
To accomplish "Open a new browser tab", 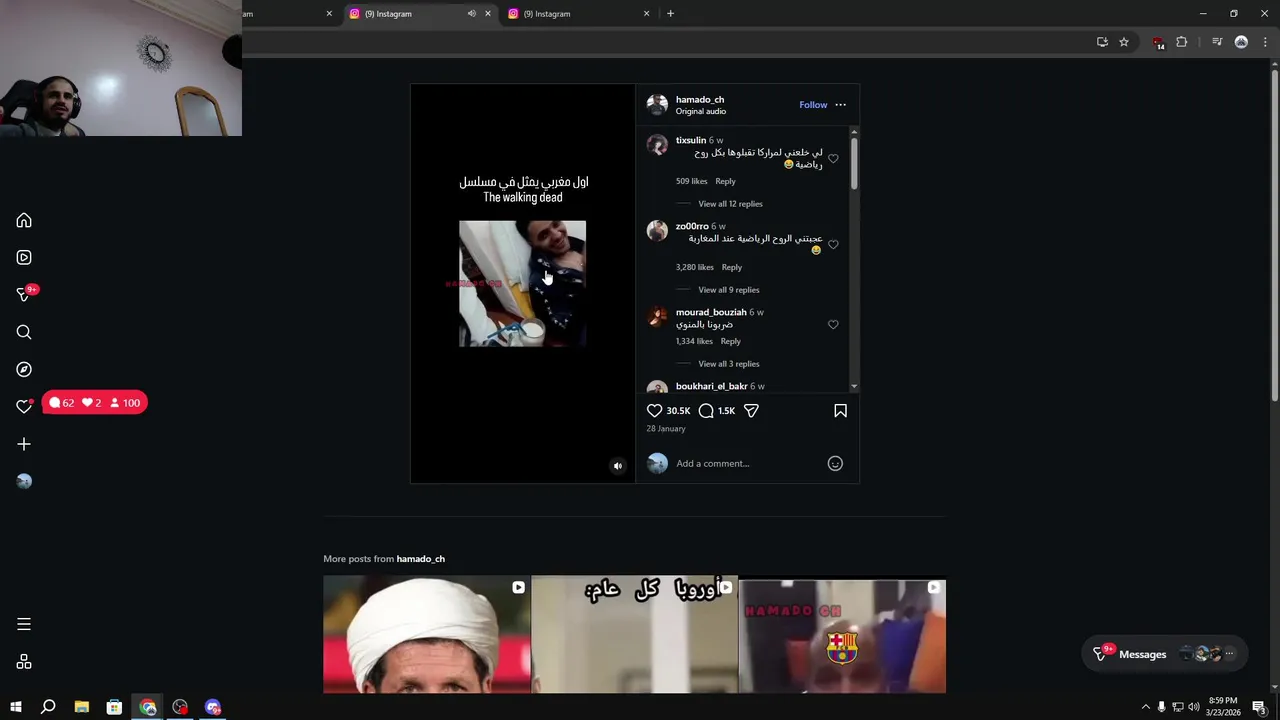I will pos(670,14).
